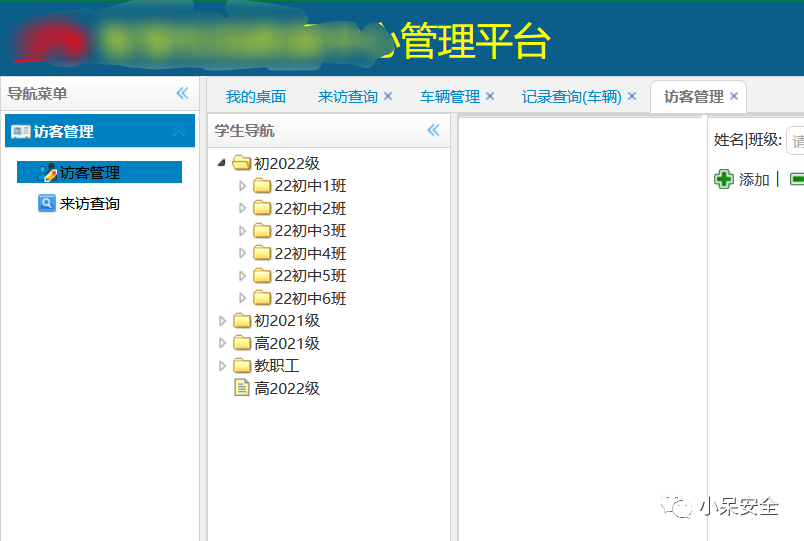Switch to the 车辆管理 tab
The width and height of the screenshot is (804, 541).
pos(450,96)
